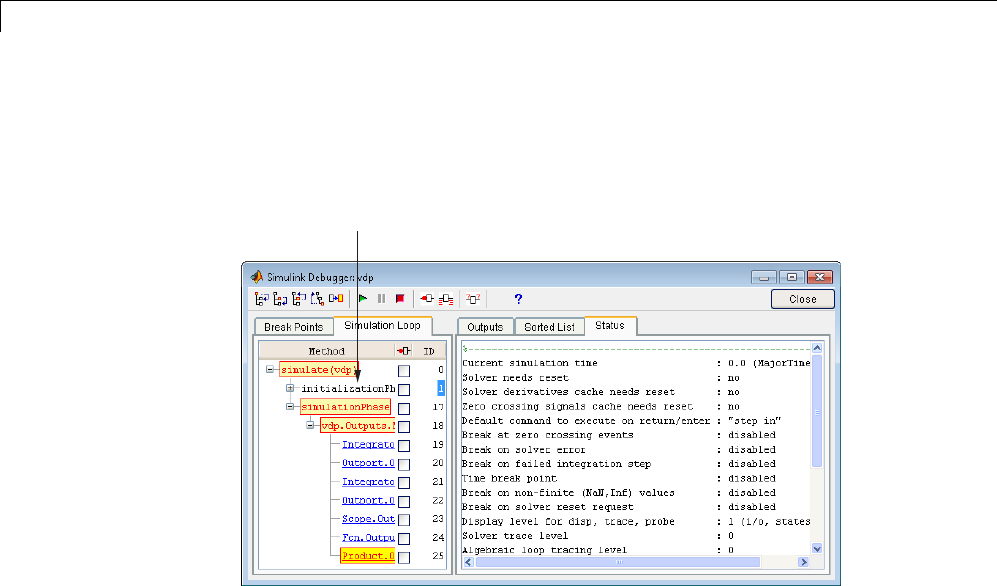Display block I/O when executed icon

coord(446,299)
